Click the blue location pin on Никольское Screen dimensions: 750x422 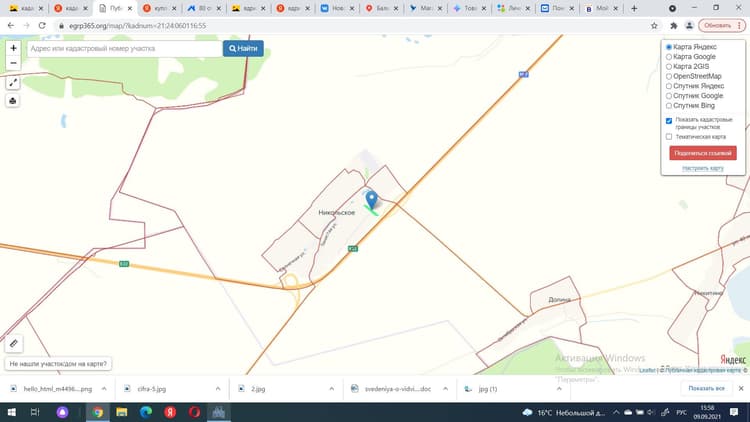tap(371, 200)
